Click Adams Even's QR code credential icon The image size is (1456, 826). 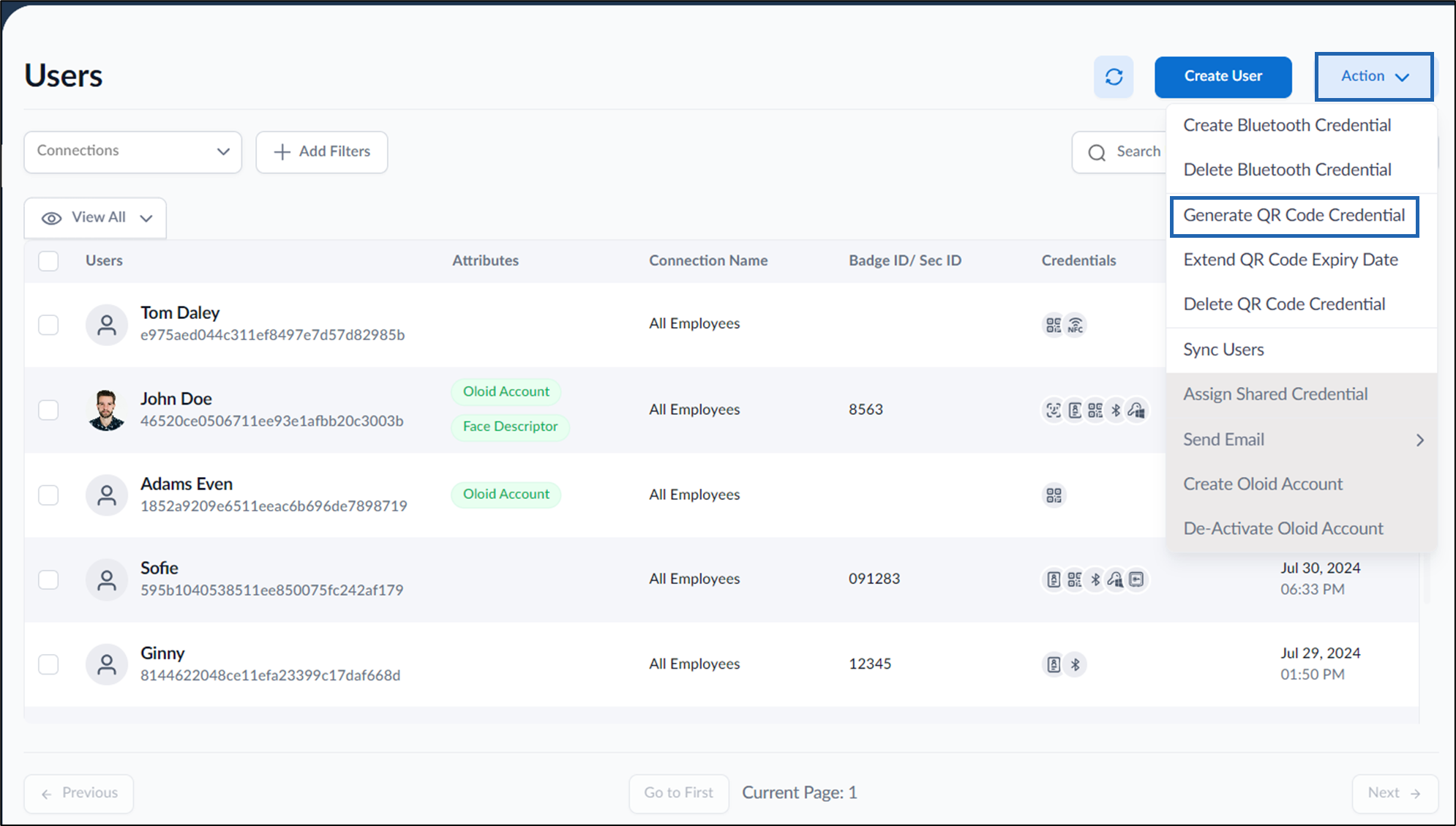pyautogui.click(x=1054, y=495)
